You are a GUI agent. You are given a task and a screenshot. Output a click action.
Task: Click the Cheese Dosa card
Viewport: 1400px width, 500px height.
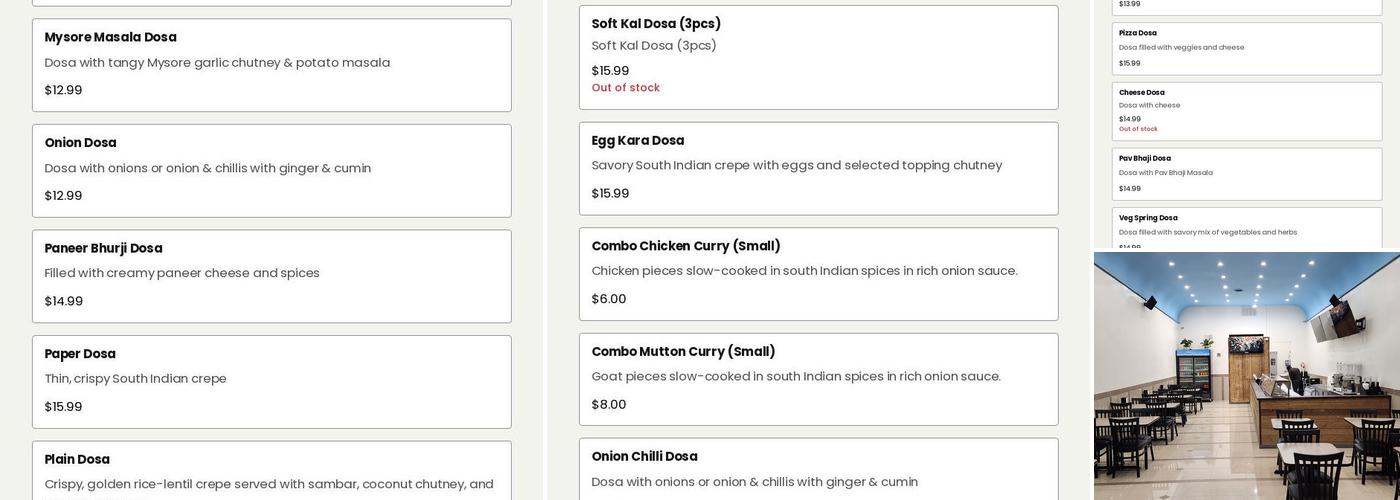(x=1247, y=111)
